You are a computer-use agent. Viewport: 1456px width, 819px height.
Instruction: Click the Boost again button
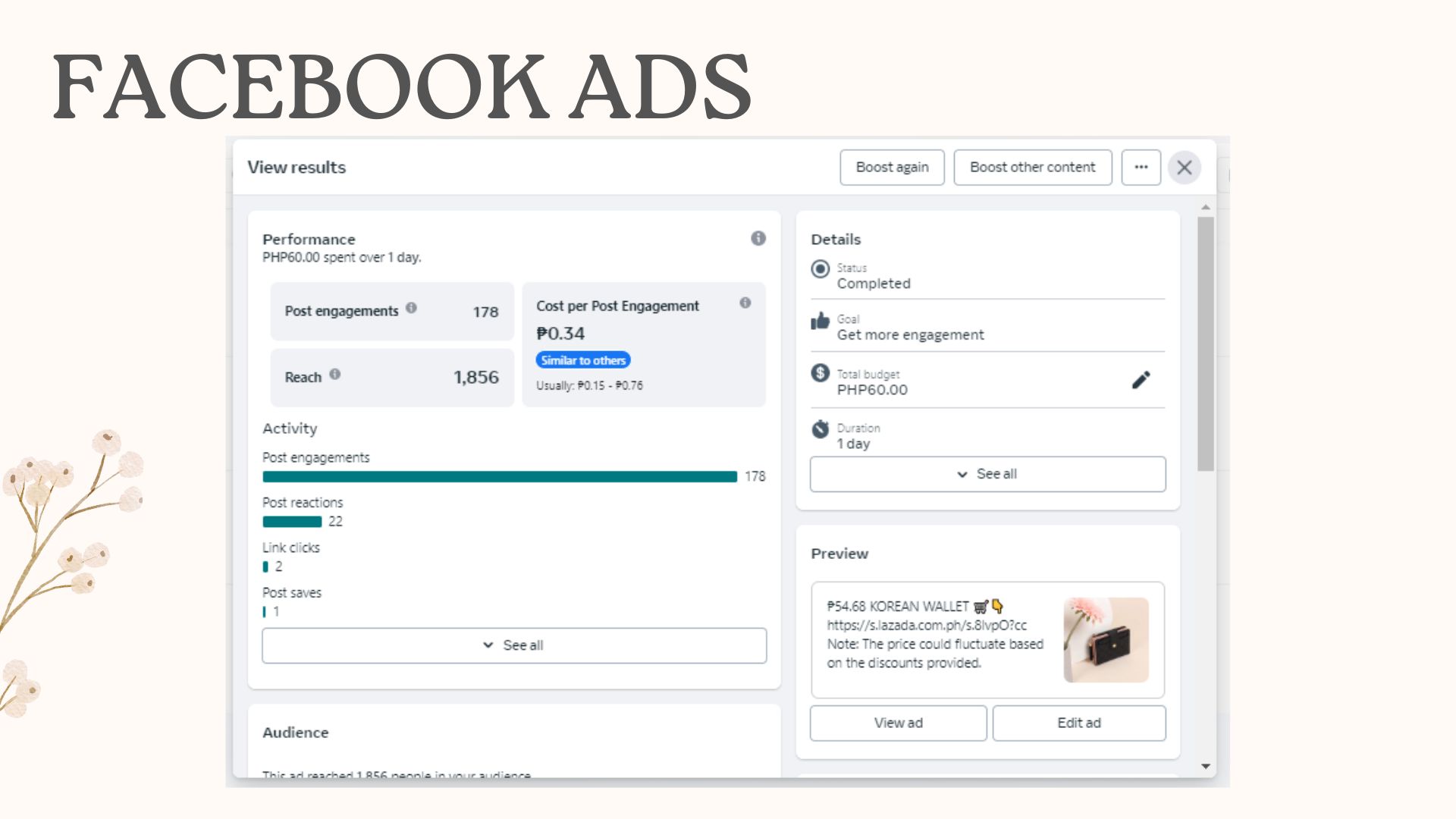[892, 168]
